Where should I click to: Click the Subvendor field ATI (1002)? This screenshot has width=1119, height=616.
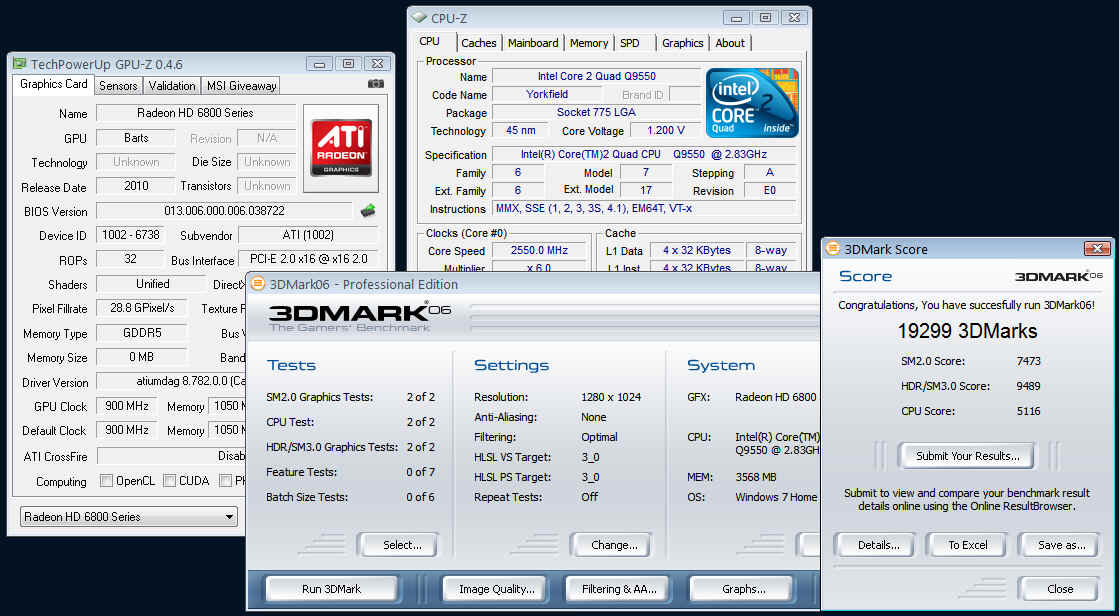[308, 235]
